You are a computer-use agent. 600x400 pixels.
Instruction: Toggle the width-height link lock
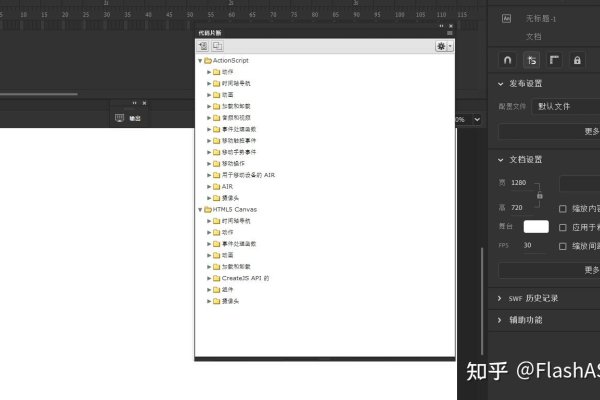tap(540, 196)
